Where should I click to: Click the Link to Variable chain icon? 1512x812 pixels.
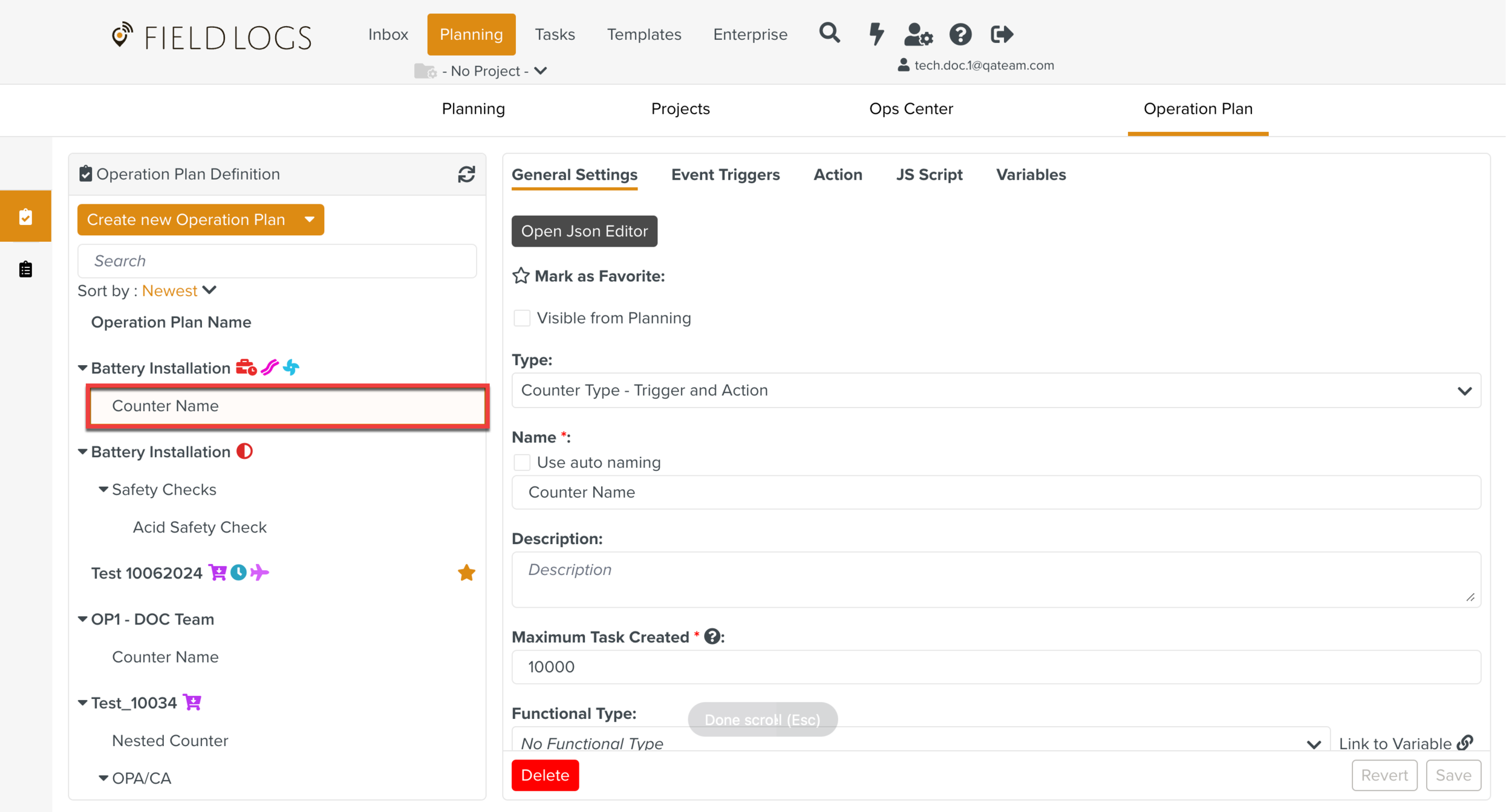pyautogui.click(x=1465, y=743)
